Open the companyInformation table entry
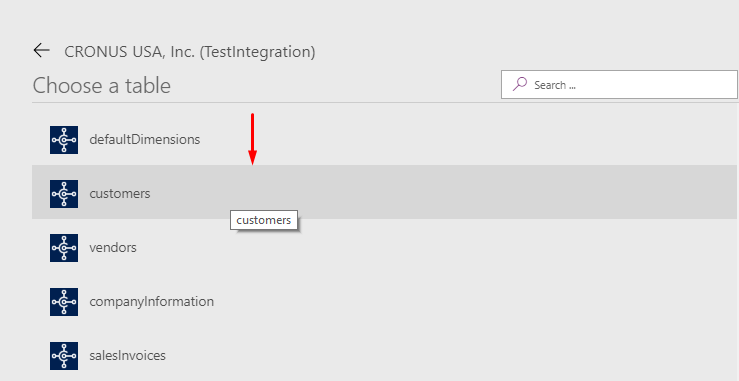This screenshot has width=739, height=381. 151,302
